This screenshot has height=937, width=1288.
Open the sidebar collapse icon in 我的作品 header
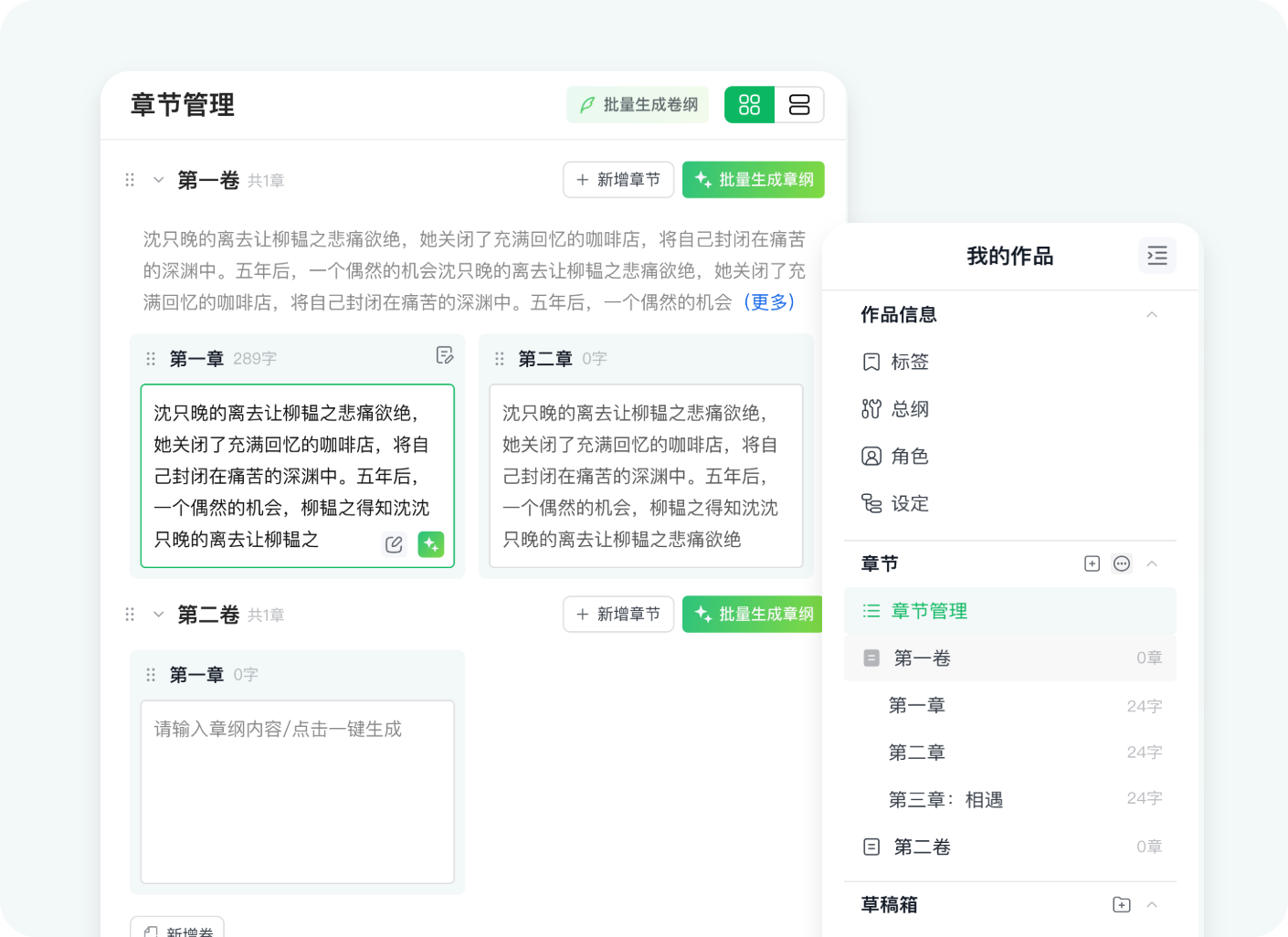(1156, 256)
